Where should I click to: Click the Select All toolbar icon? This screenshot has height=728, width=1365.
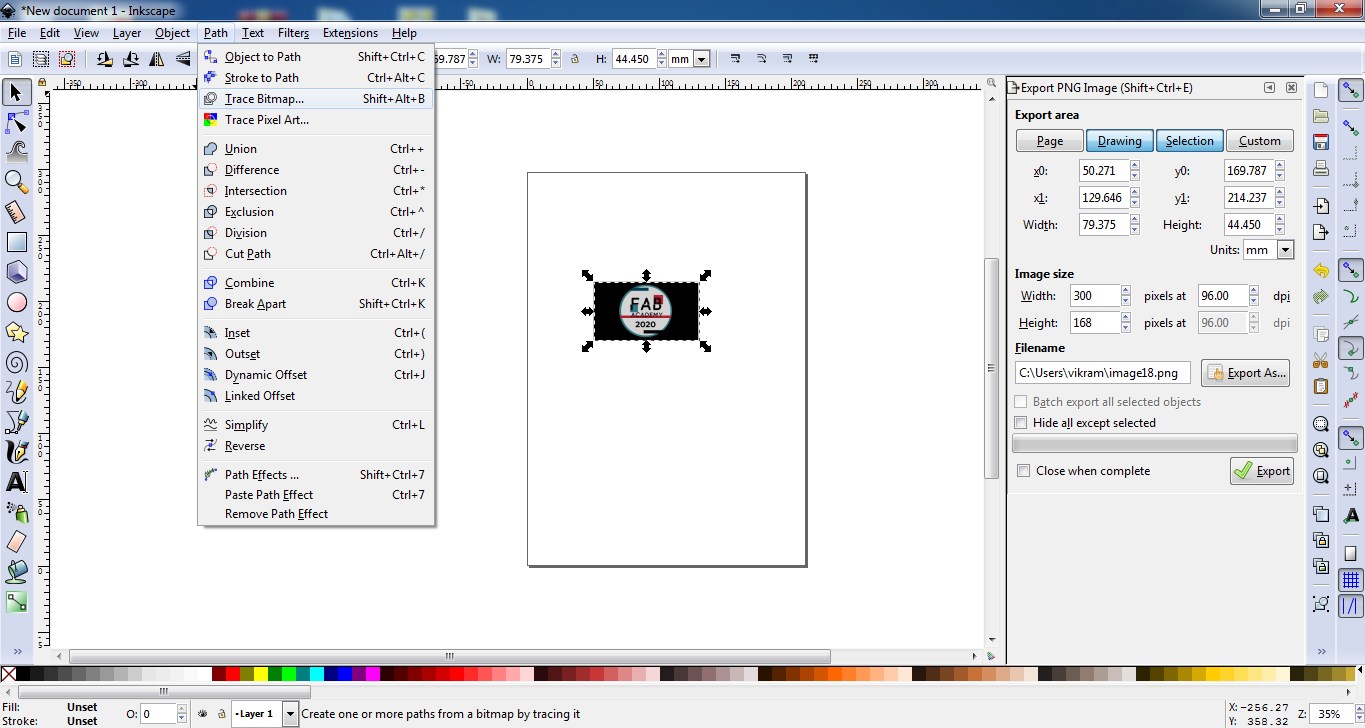click(16, 59)
